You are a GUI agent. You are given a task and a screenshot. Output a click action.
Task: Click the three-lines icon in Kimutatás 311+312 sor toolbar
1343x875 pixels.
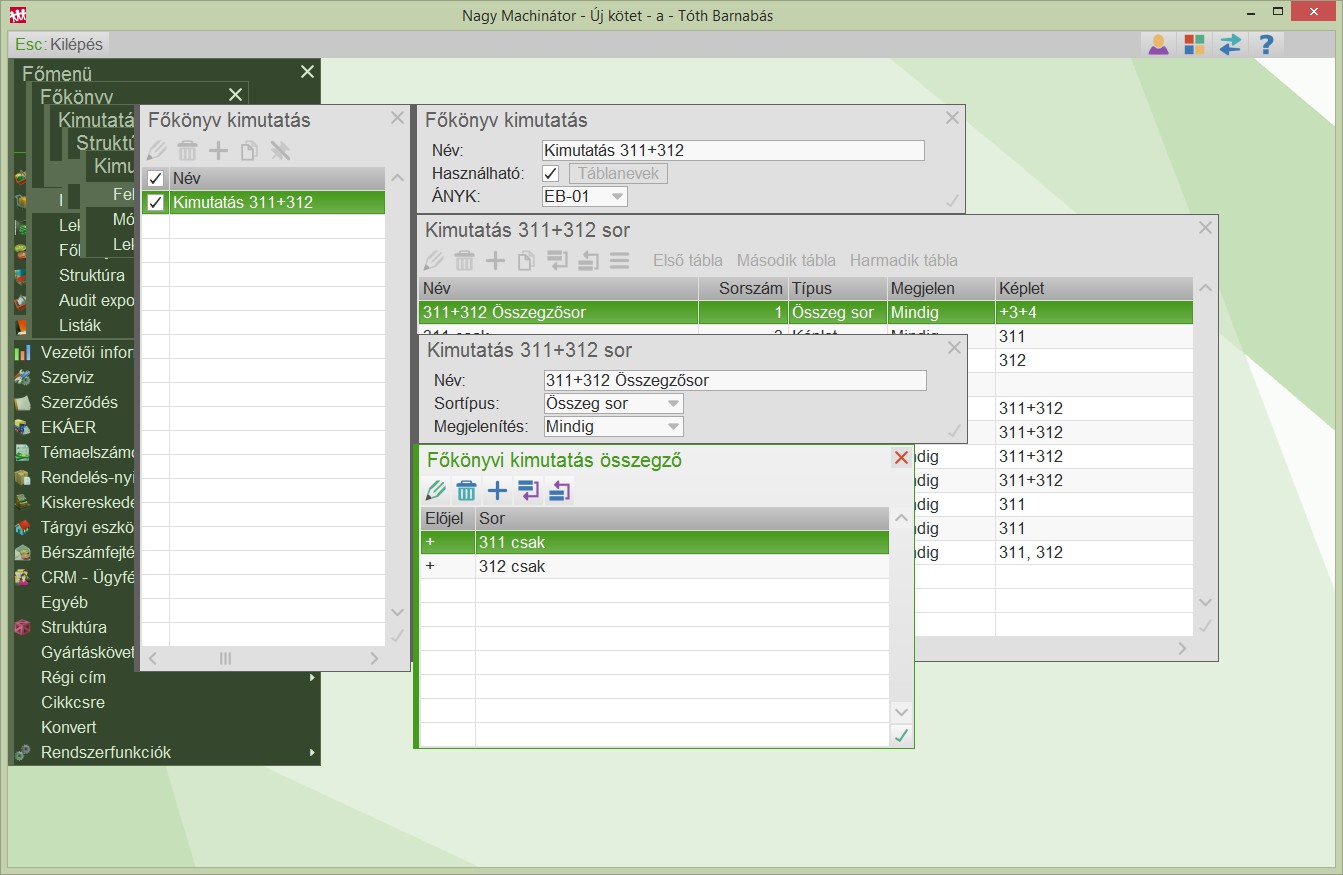(619, 261)
